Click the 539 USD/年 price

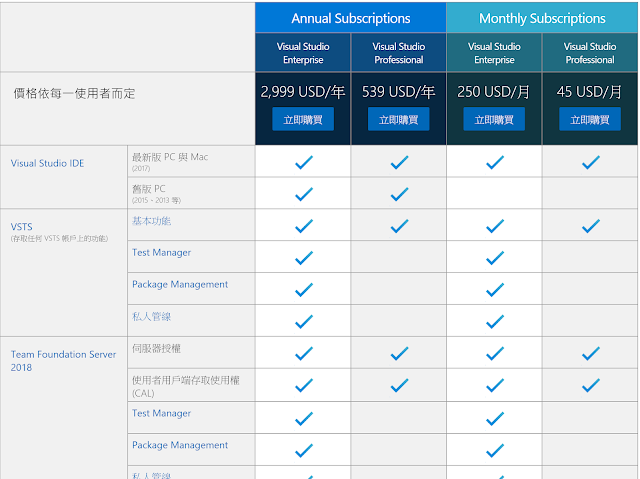398,92
